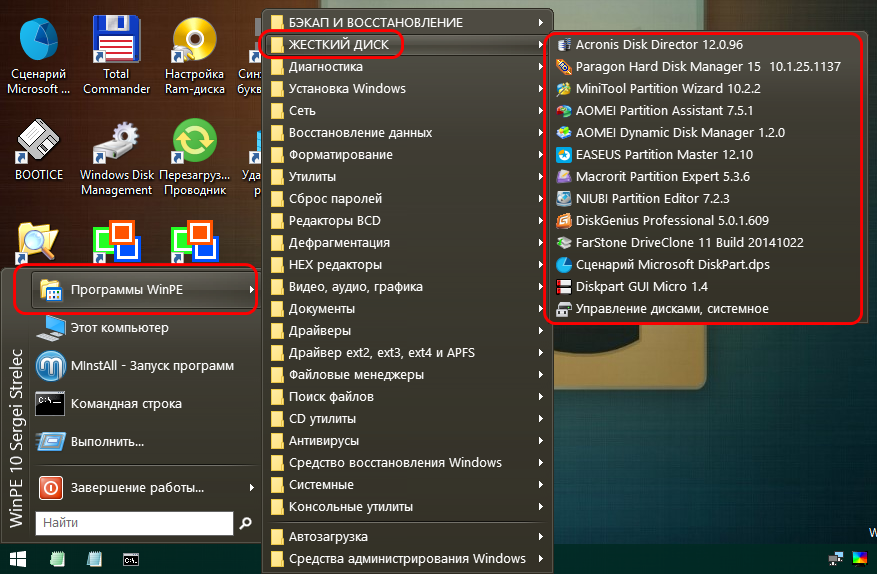This screenshot has height=574, width=877.
Task: Click the search magnifier button
Action: [x=245, y=523]
